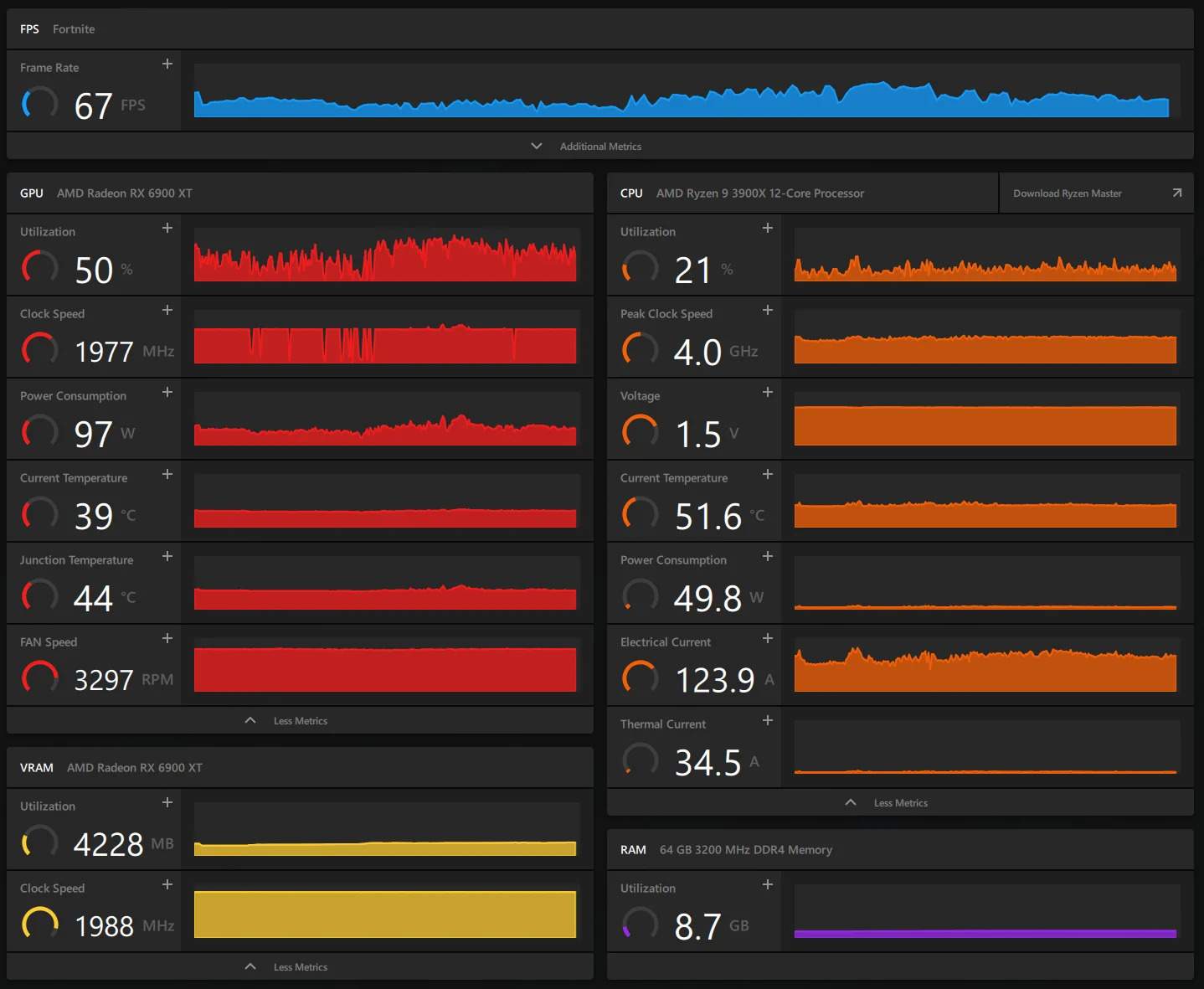Click plus icon for Electrical Current
Viewport: 1204px width, 989px height.
pyautogui.click(x=768, y=638)
